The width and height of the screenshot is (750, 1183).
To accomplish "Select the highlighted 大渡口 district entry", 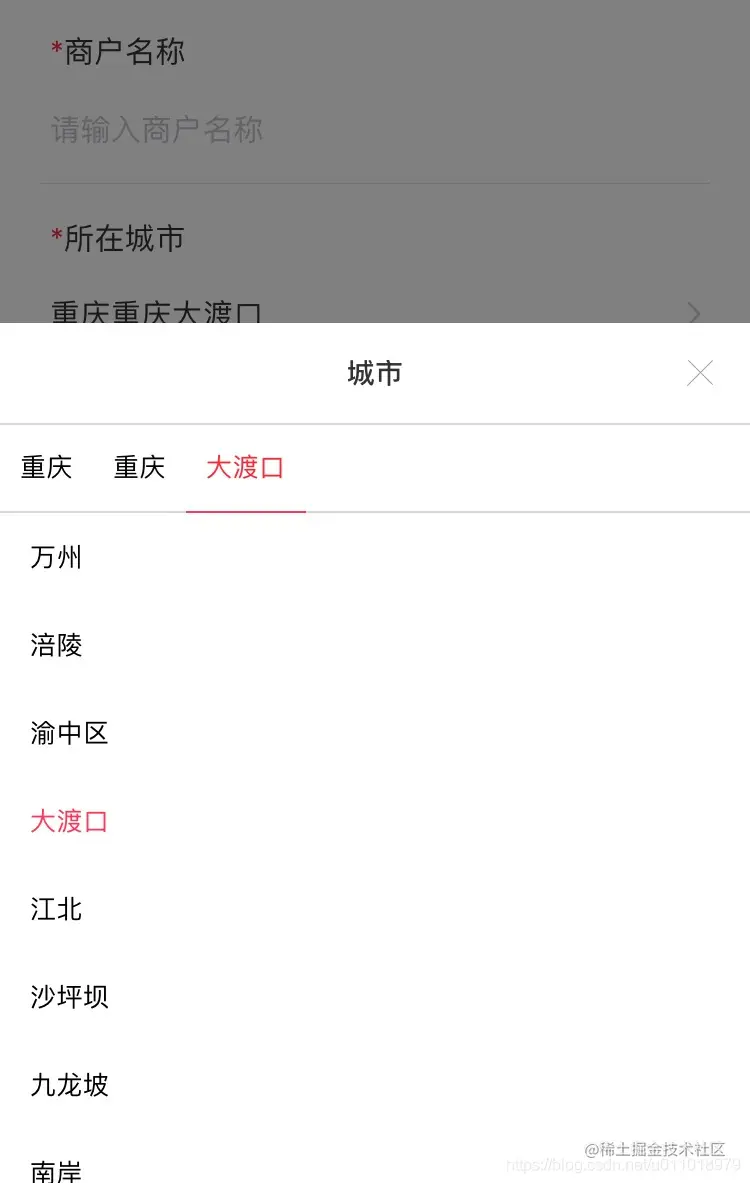I will (x=68, y=821).
